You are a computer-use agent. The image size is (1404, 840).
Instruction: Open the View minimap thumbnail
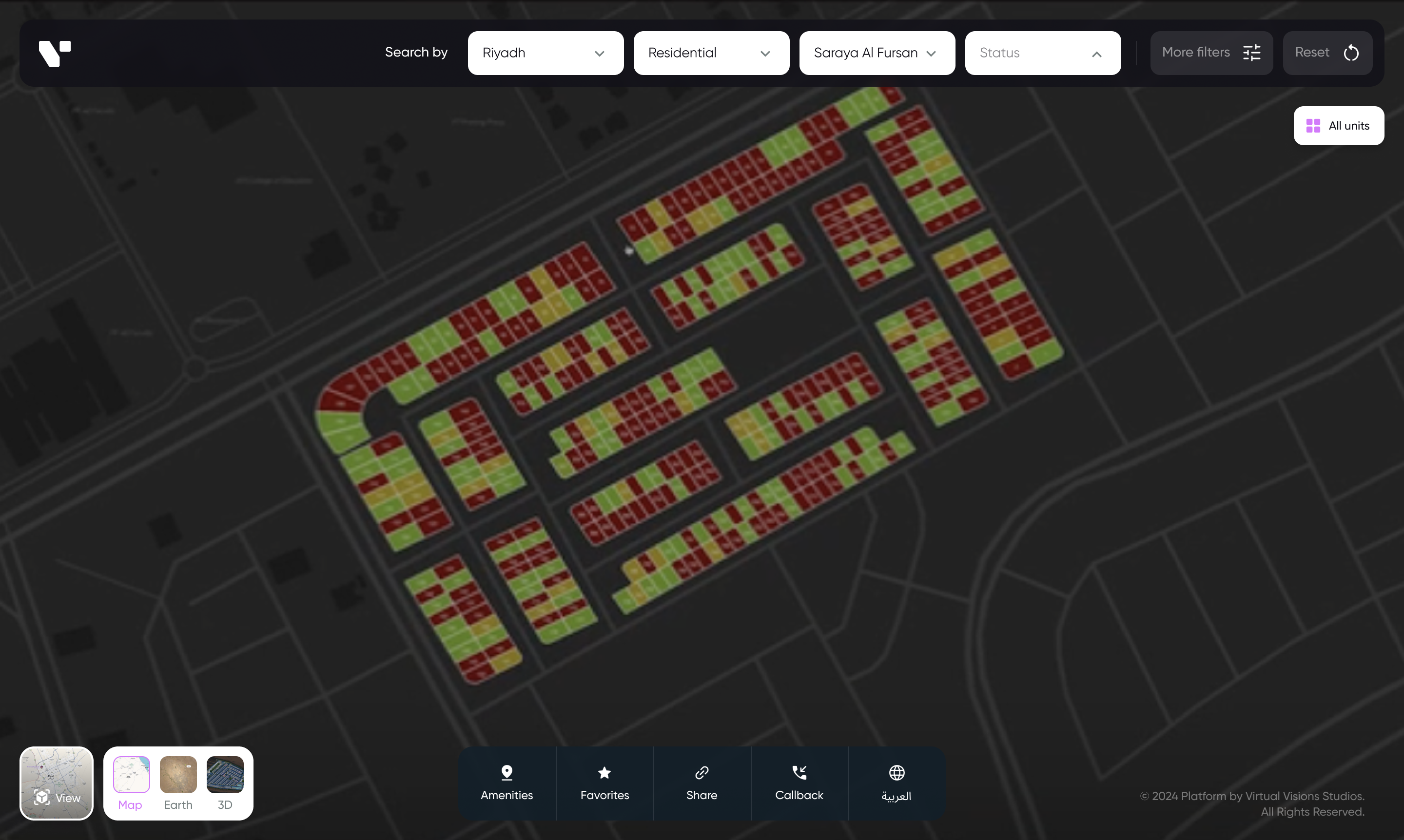tap(56, 783)
